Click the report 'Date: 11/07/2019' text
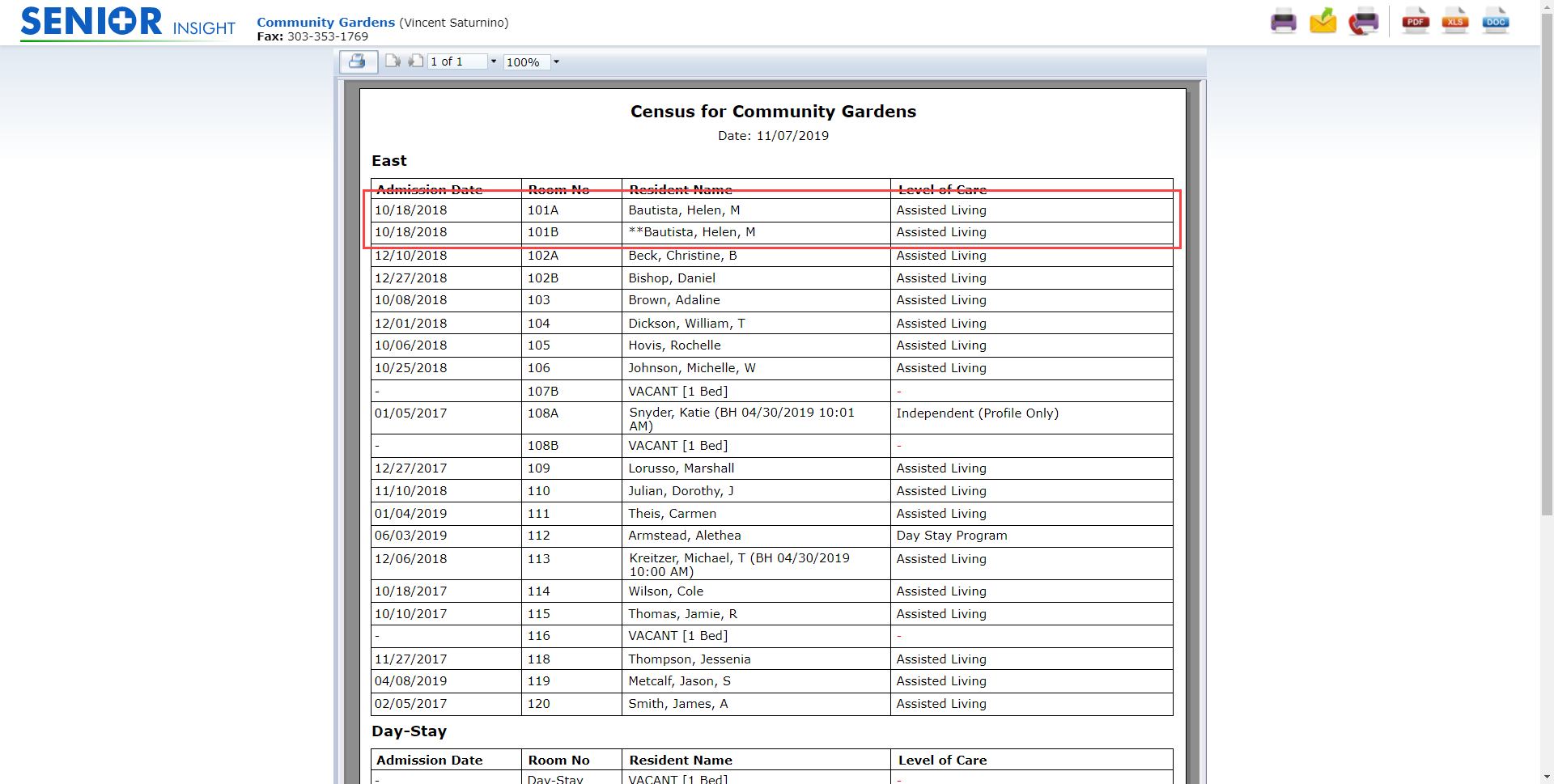The height and width of the screenshot is (784, 1554). (773, 136)
